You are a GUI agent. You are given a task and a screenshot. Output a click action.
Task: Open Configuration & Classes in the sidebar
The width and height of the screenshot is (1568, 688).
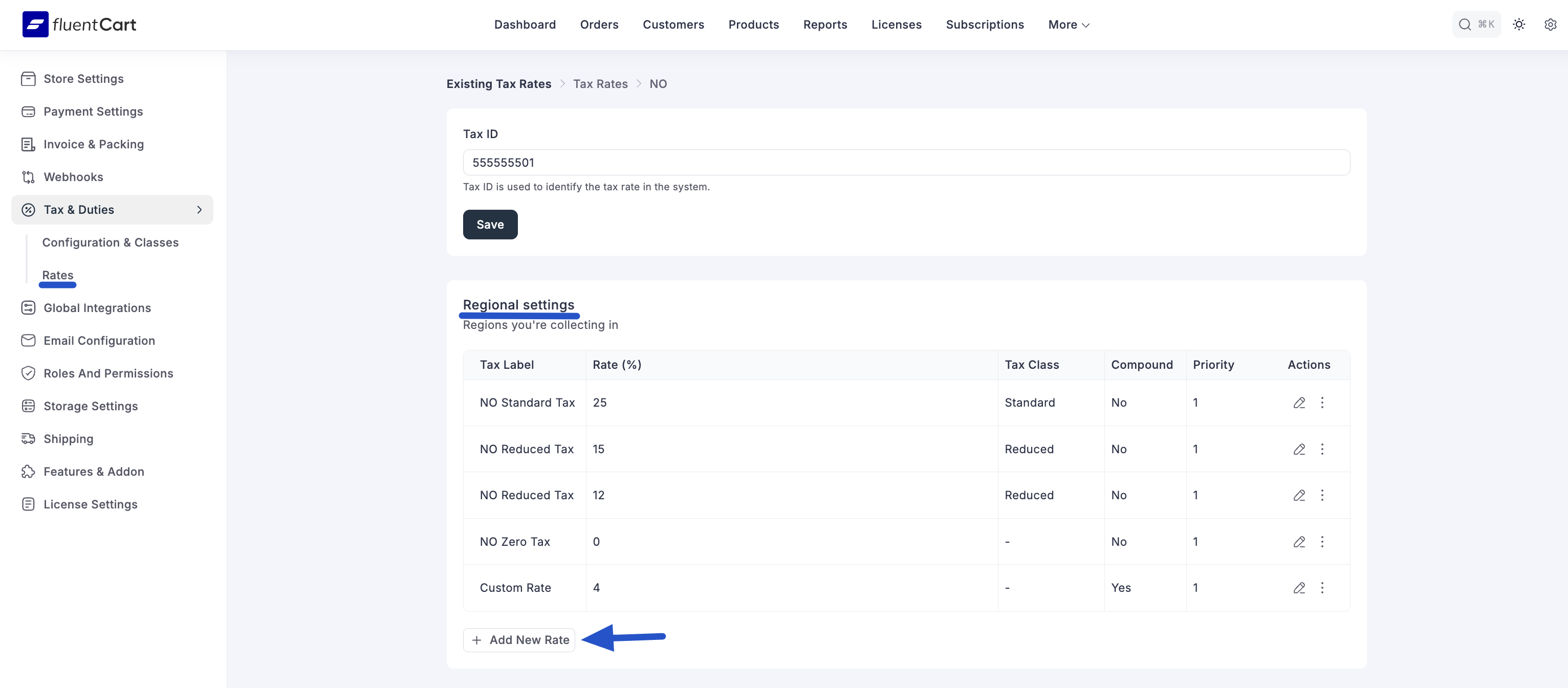110,242
